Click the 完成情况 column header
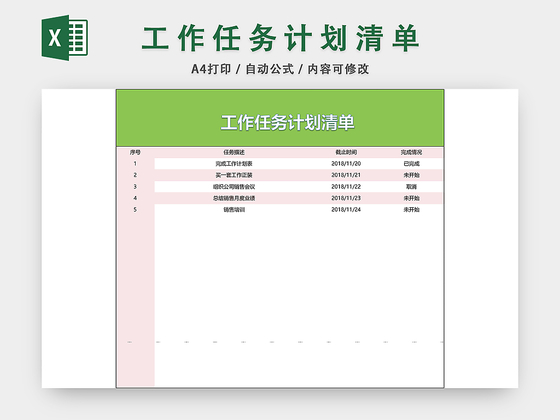560x420 pixels. pyautogui.click(x=411, y=152)
